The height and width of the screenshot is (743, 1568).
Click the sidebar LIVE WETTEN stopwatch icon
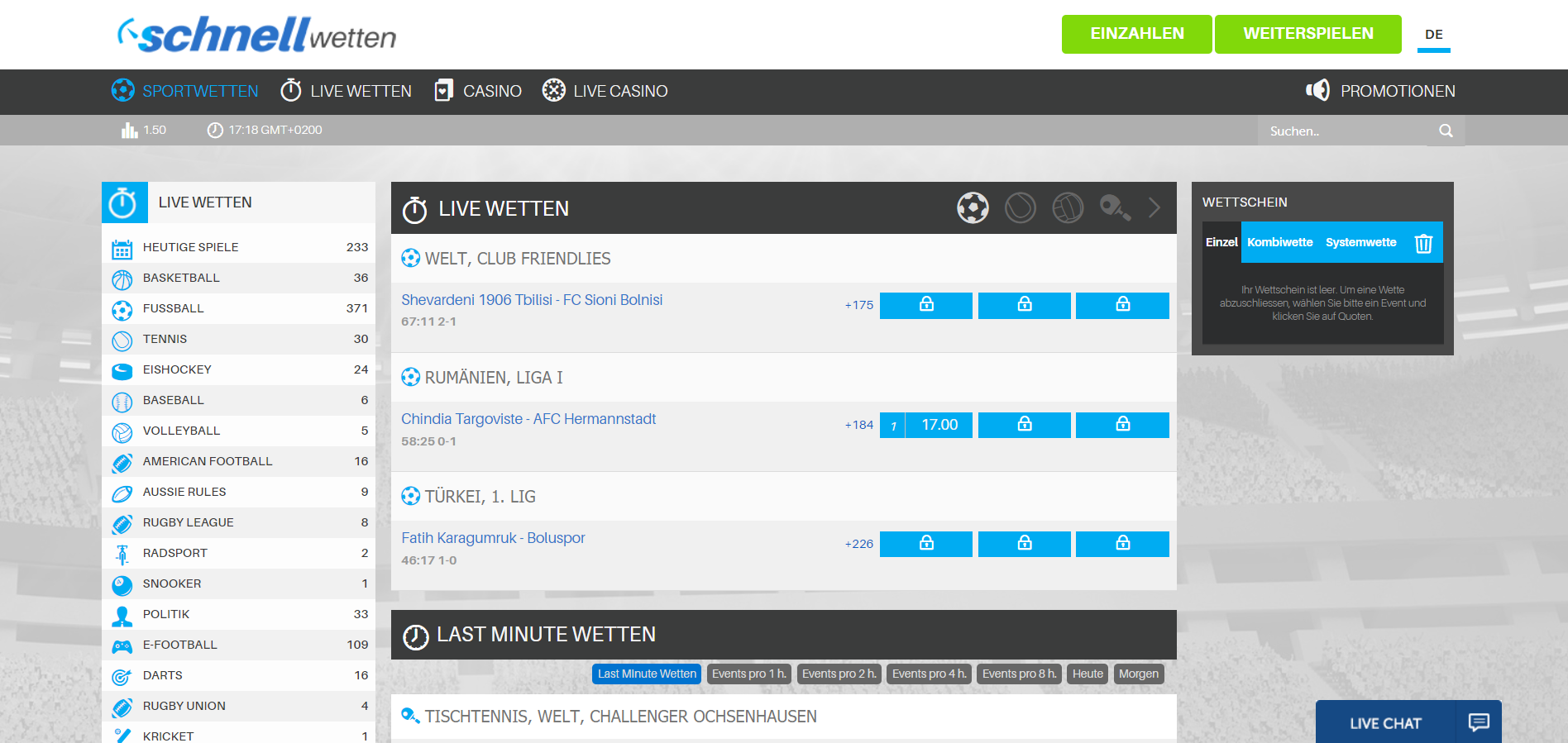(x=124, y=202)
